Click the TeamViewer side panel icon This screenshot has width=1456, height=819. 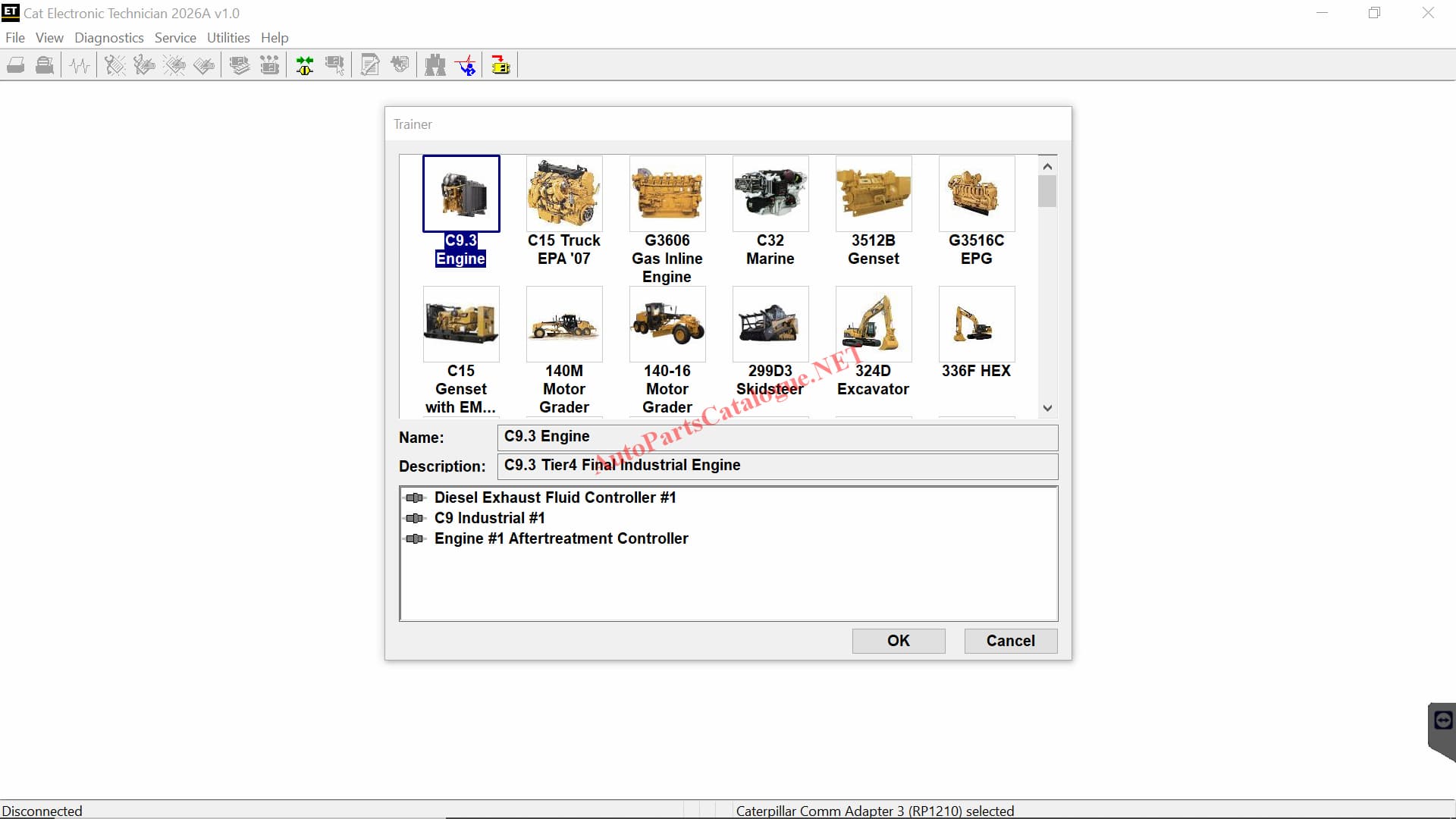[1443, 720]
